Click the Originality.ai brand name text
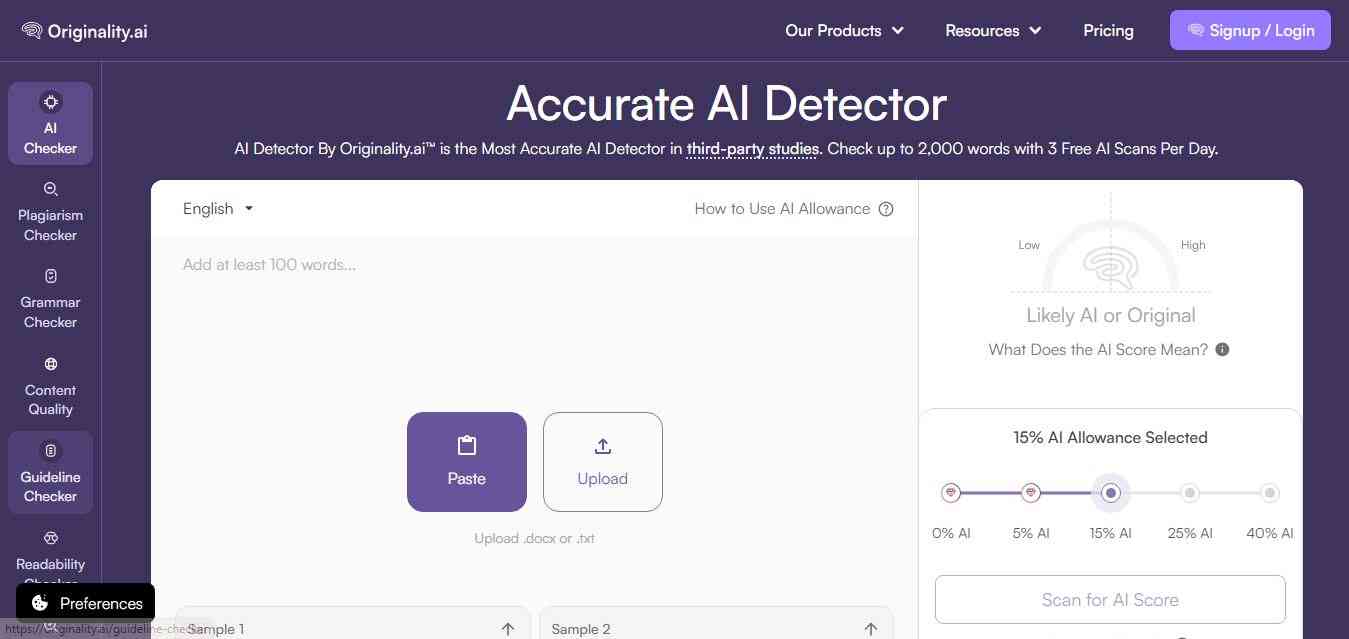1349x639 pixels. click(x=98, y=31)
